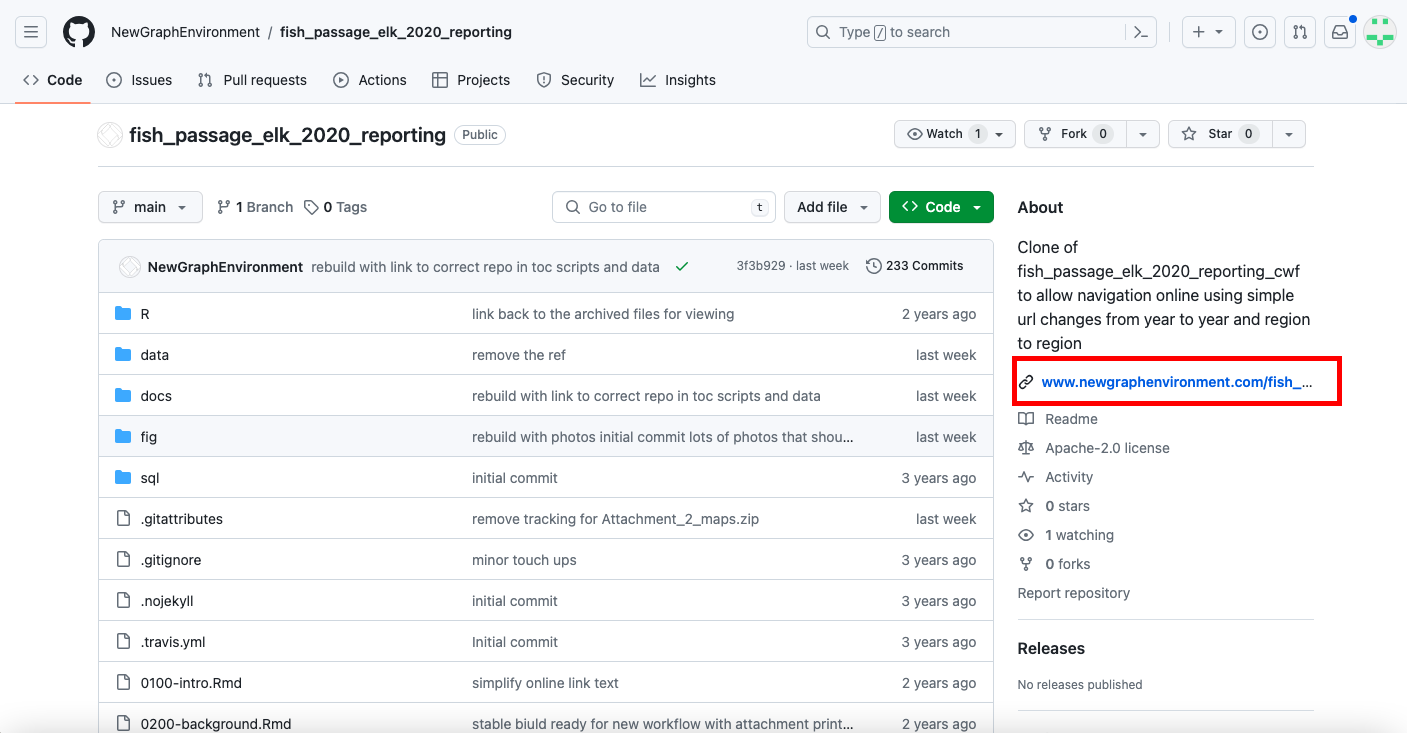
Task: Open the .travis.yml file
Action: click(173, 642)
